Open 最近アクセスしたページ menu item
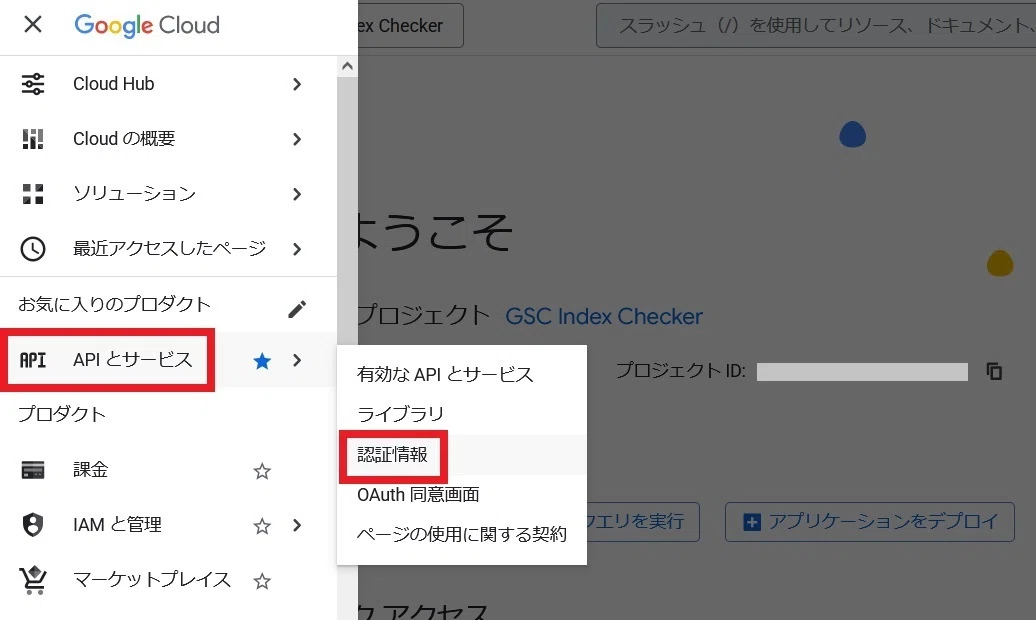The image size is (1036, 620). [168, 249]
